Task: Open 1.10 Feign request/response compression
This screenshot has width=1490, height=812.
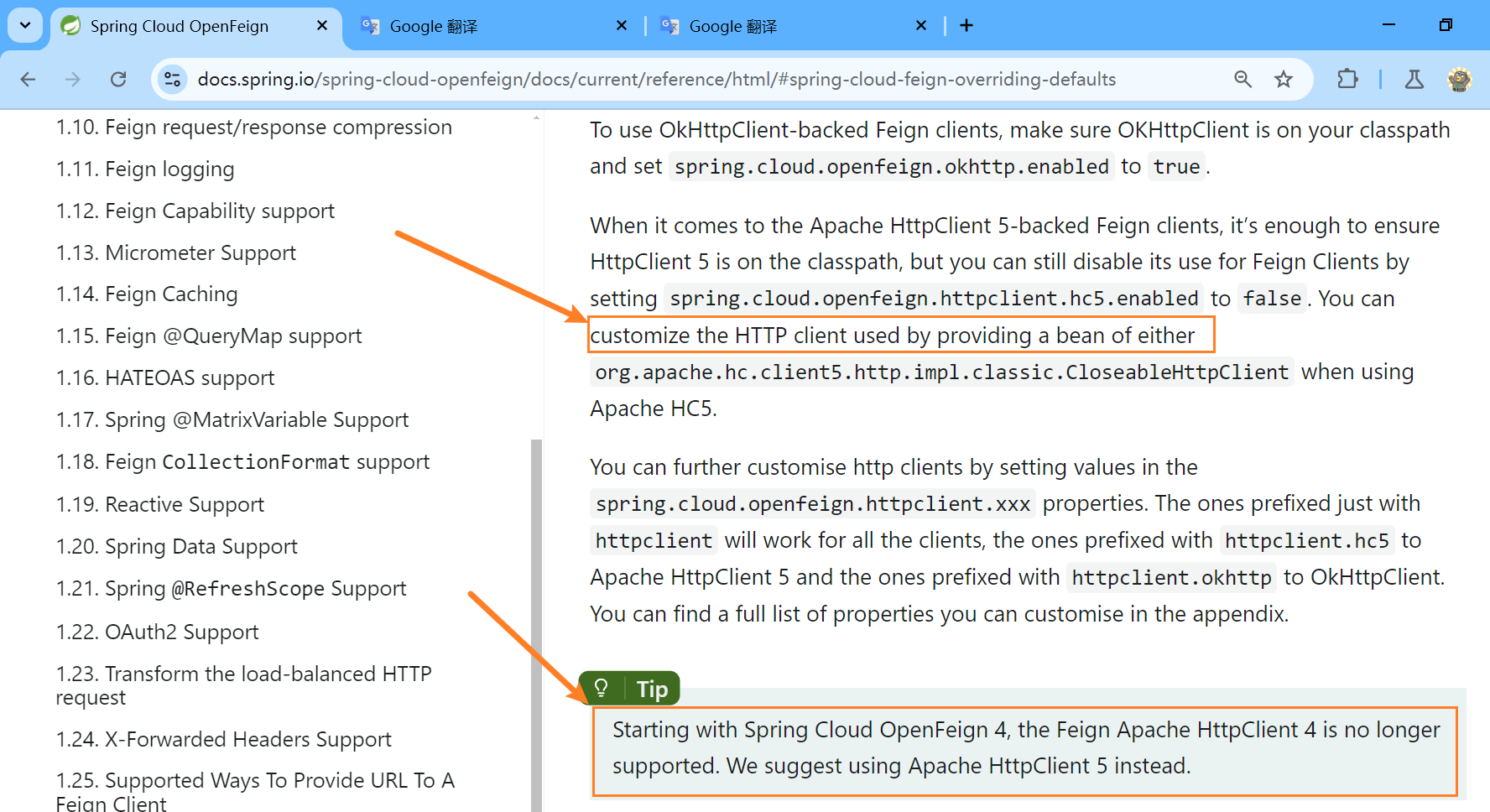Action: (x=253, y=128)
